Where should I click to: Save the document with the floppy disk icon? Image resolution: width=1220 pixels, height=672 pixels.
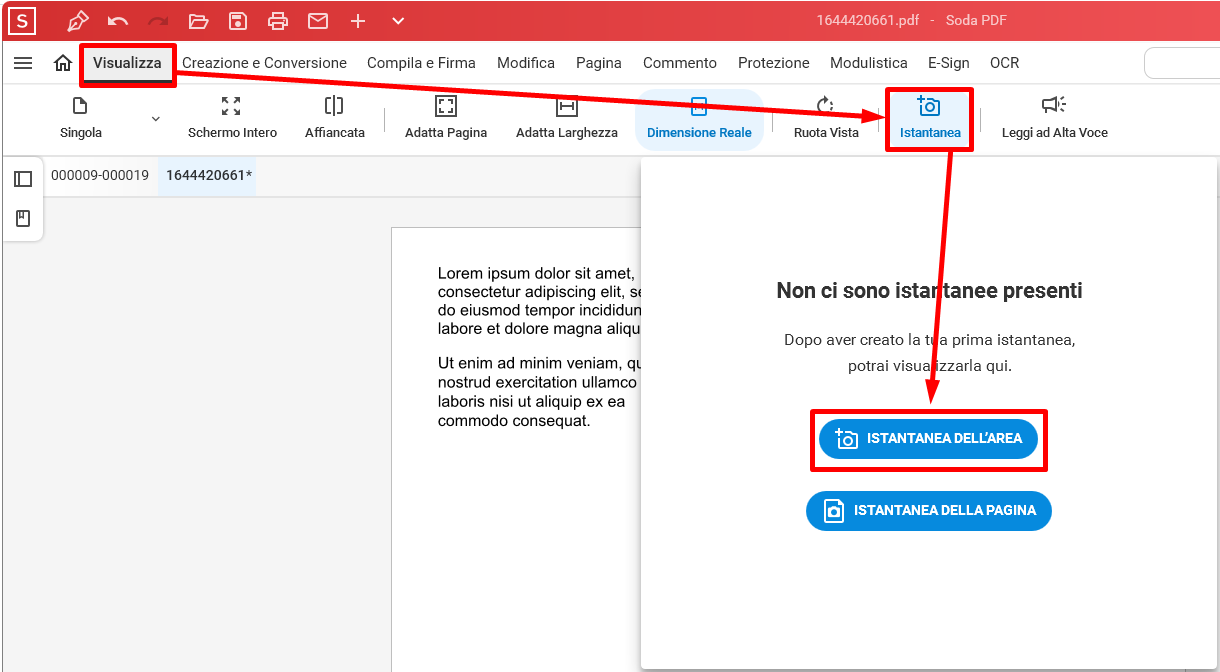[x=238, y=21]
